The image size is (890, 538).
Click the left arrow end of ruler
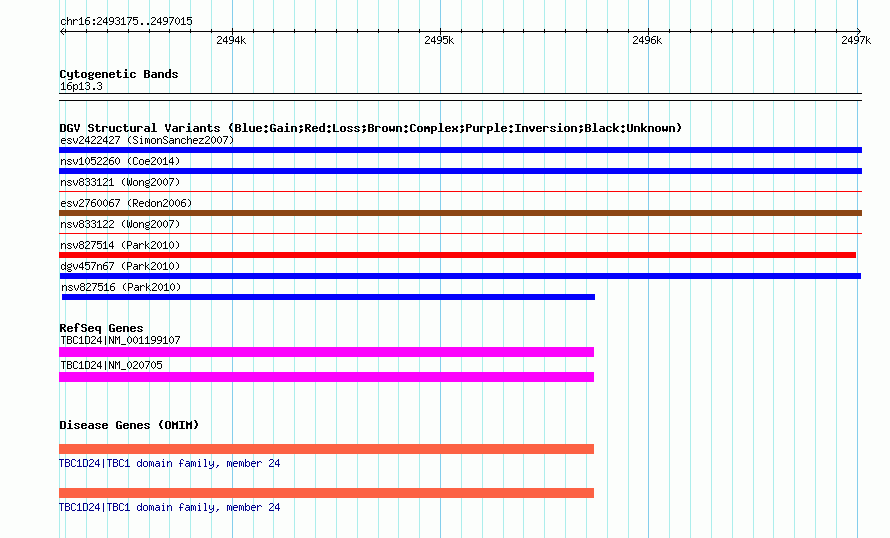[x=62, y=31]
